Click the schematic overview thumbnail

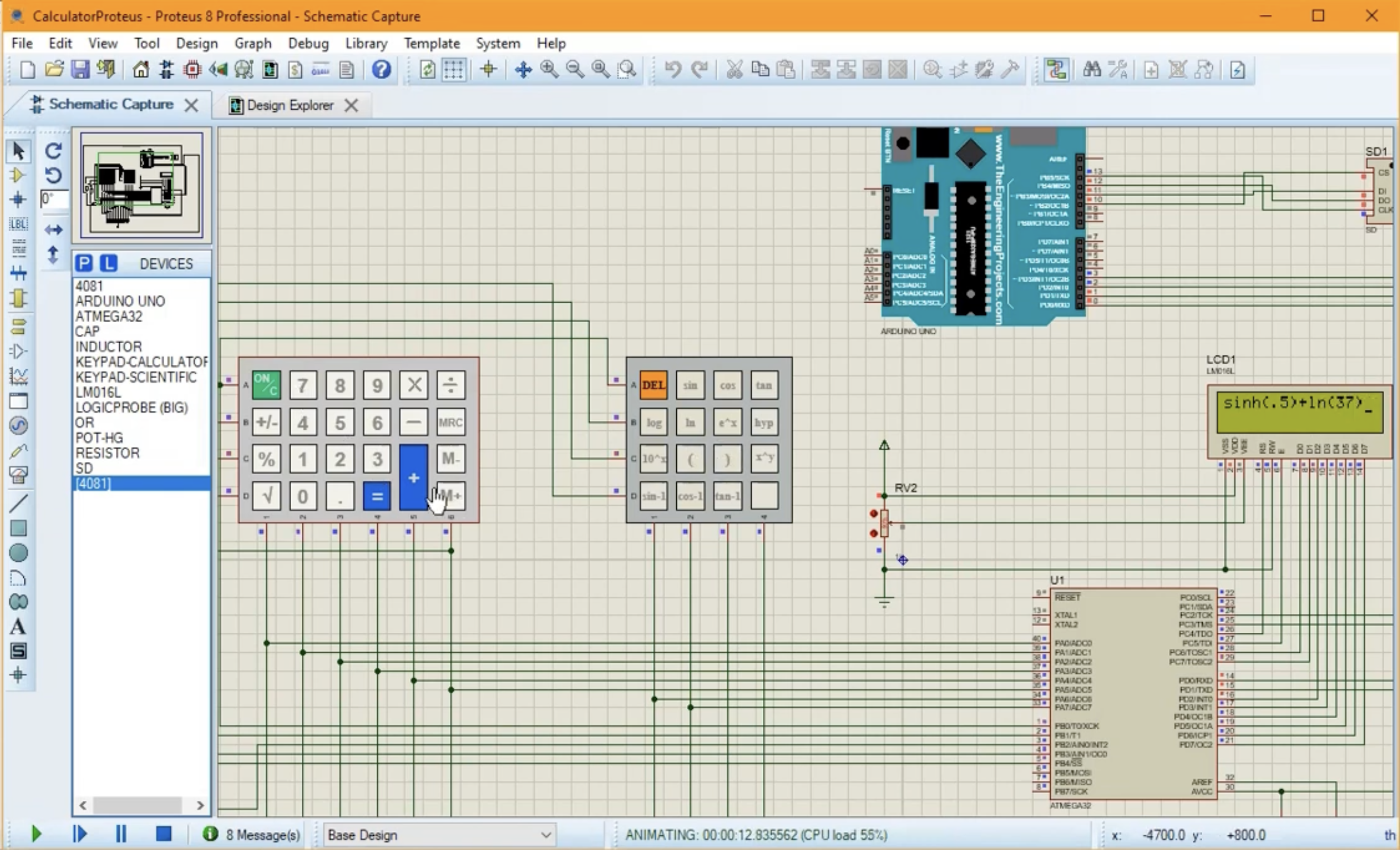[x=141, y=185]
